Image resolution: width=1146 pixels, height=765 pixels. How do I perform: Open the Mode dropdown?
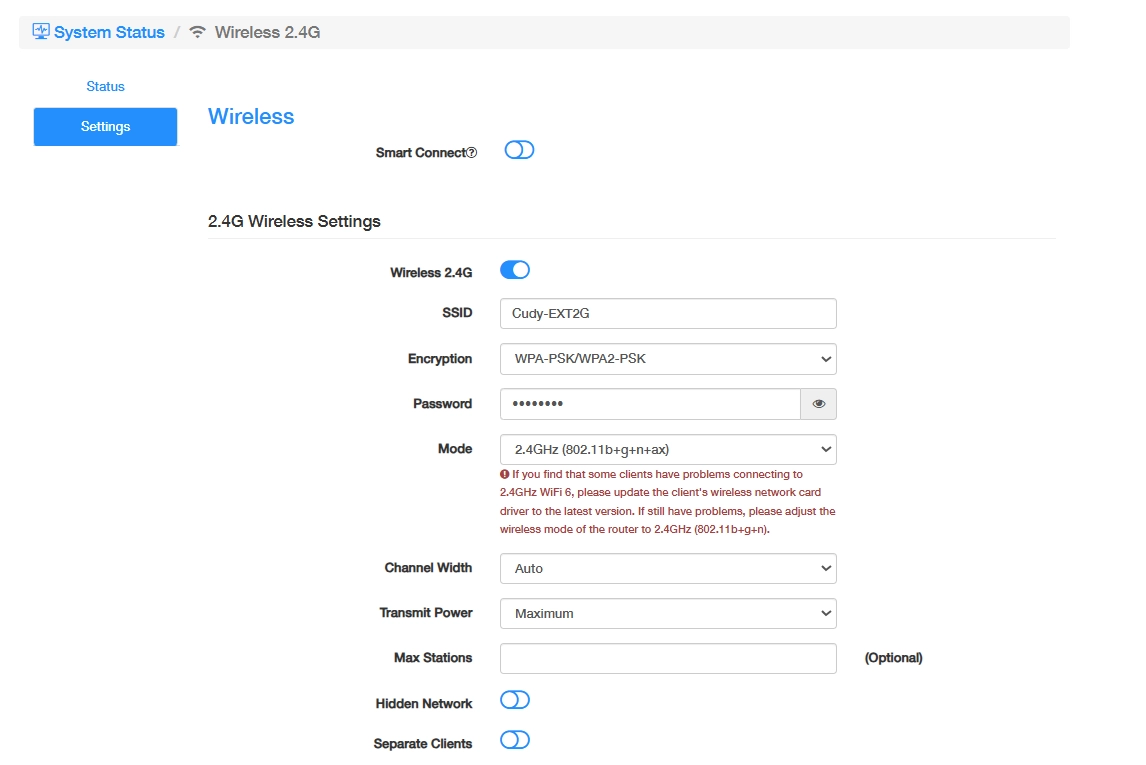(668, 449)
